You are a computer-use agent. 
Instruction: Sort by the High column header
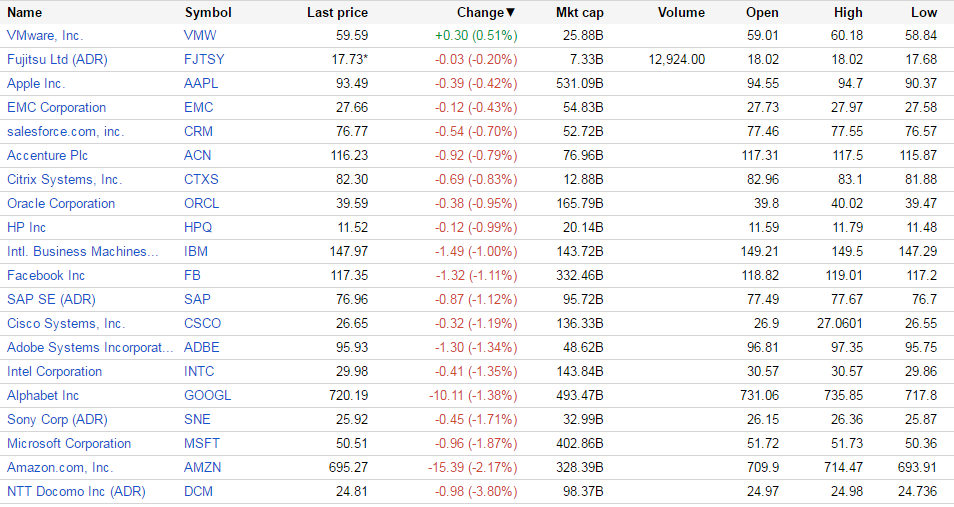[x=848, y=13]
